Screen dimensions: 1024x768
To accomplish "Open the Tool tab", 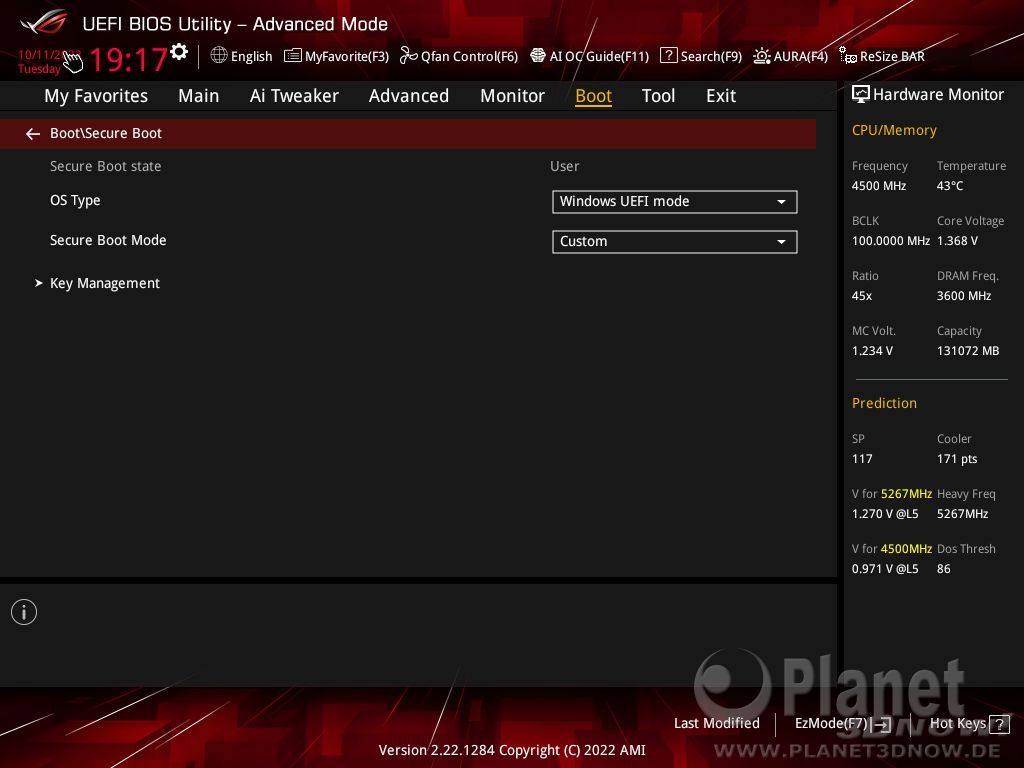I will [658, 96].
